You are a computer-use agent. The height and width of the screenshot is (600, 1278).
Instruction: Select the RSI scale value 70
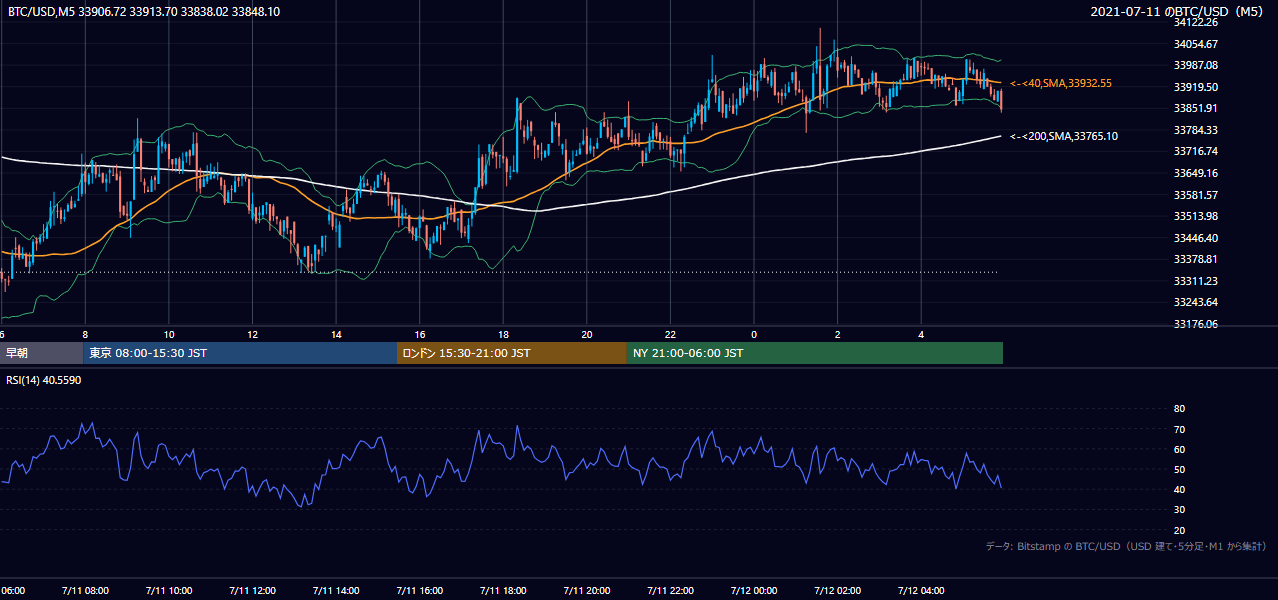[x=1179, y=429]
